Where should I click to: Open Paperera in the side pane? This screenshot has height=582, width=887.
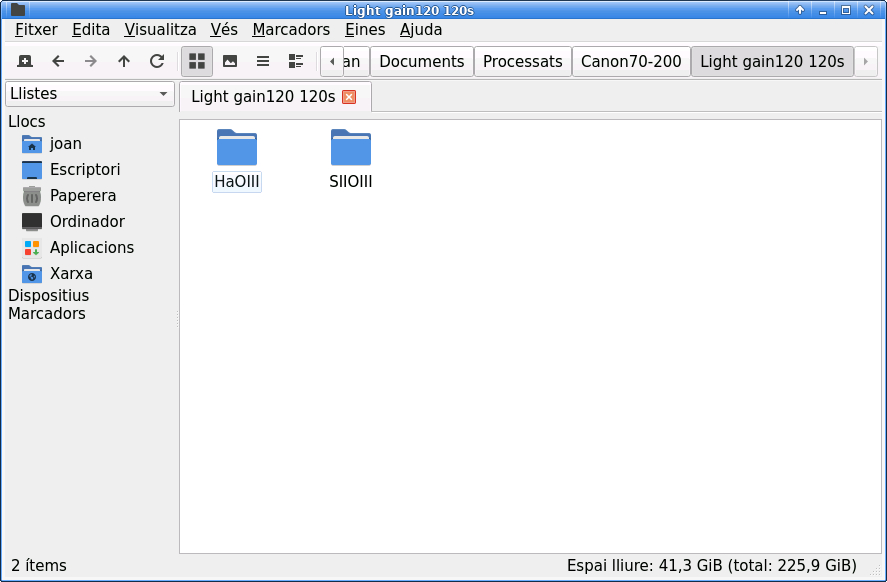point(83,196)
